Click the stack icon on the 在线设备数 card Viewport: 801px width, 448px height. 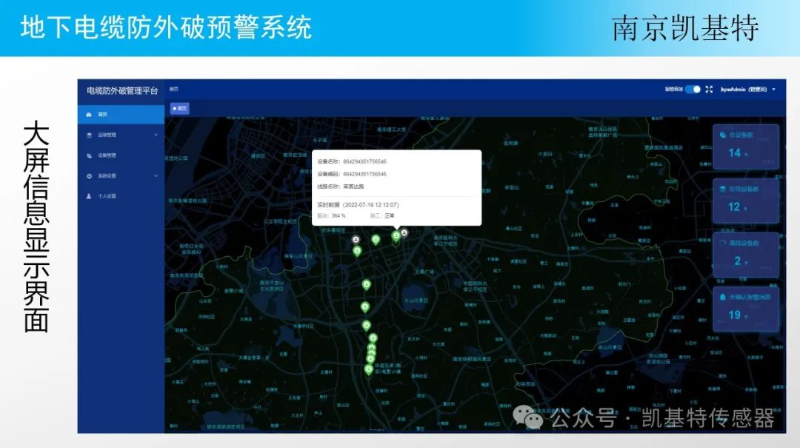coord(722,189)
